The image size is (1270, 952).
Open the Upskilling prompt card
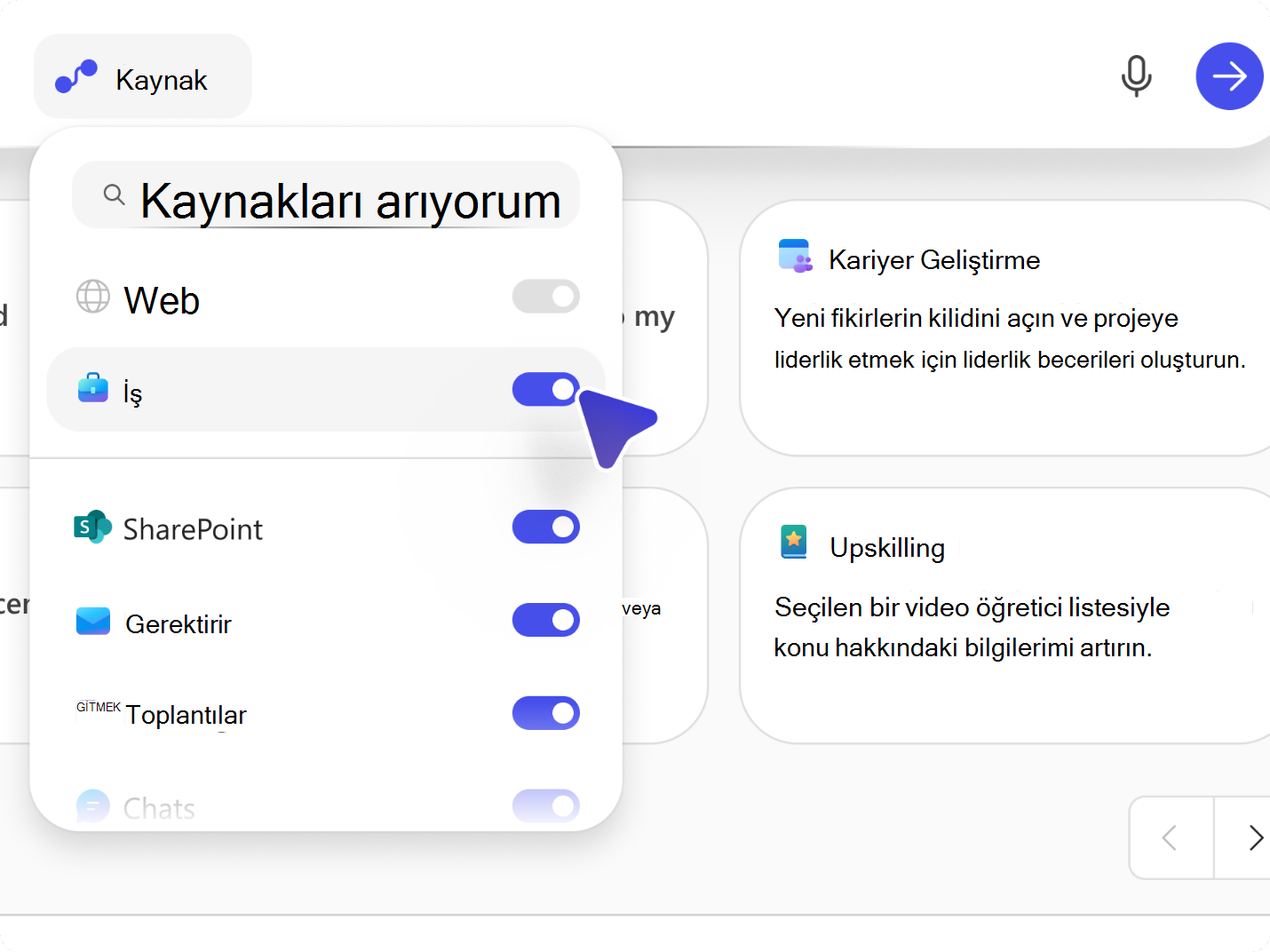[1005, 615]
